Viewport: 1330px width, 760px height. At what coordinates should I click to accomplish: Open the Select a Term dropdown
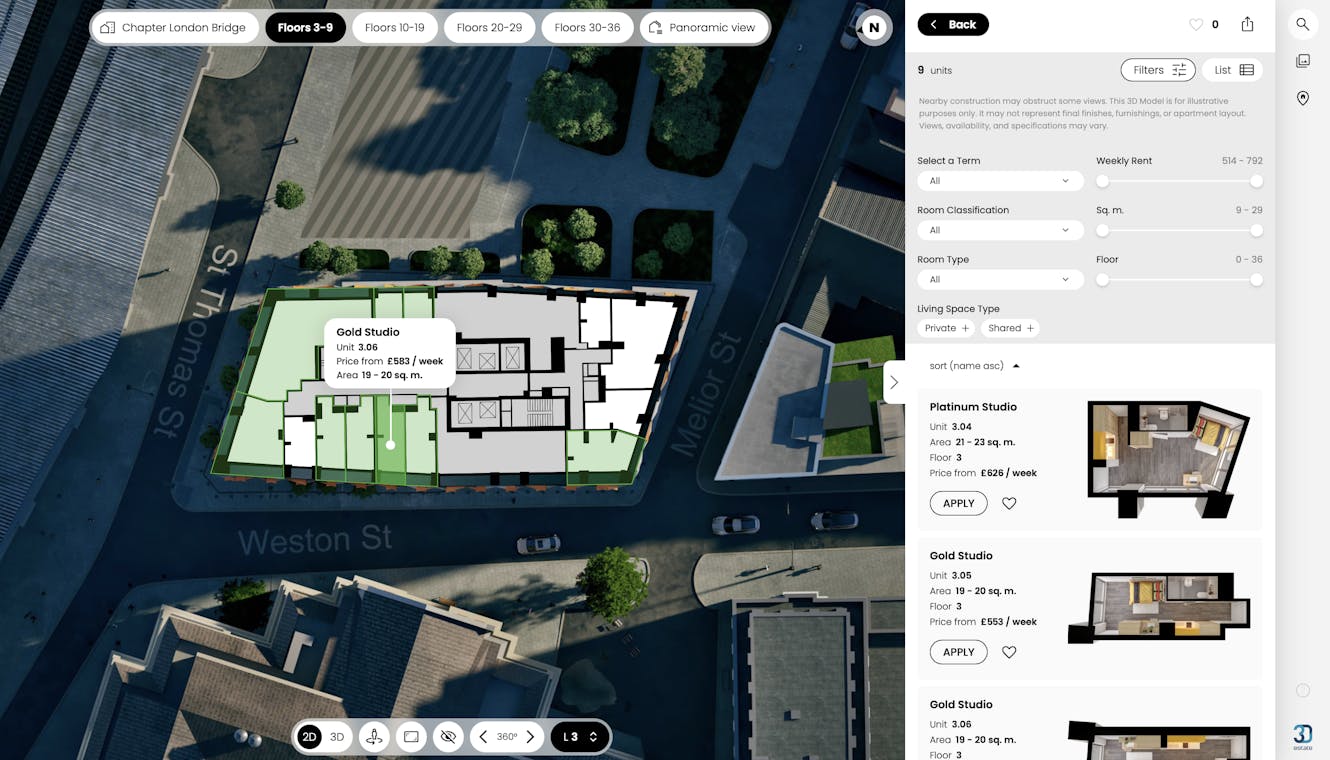(x=1000, y=181)
